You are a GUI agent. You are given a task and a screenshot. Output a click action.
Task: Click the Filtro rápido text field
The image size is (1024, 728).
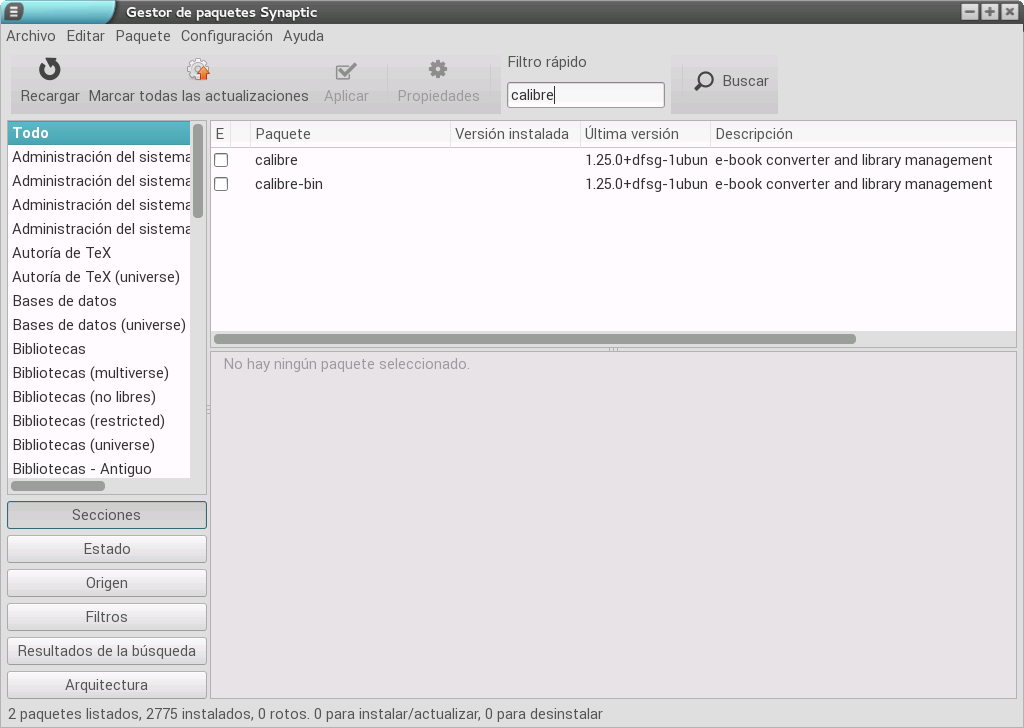[x=585, y=95]
